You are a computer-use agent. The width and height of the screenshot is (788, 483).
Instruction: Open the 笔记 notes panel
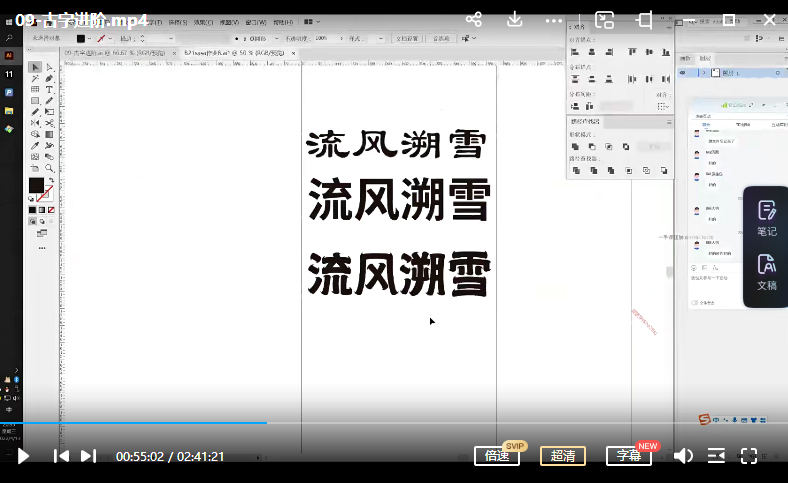[766, 218]
